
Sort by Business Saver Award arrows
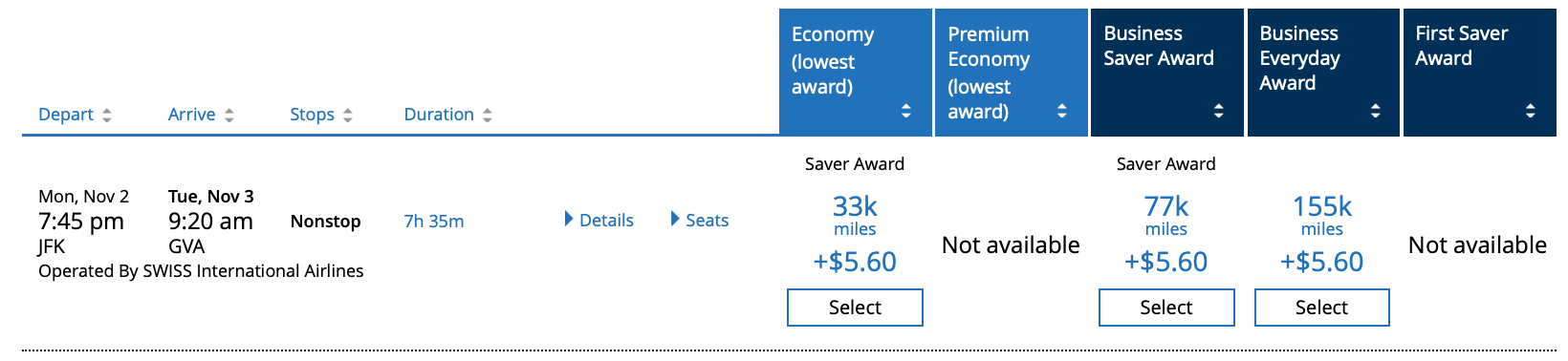point(1219,111)
